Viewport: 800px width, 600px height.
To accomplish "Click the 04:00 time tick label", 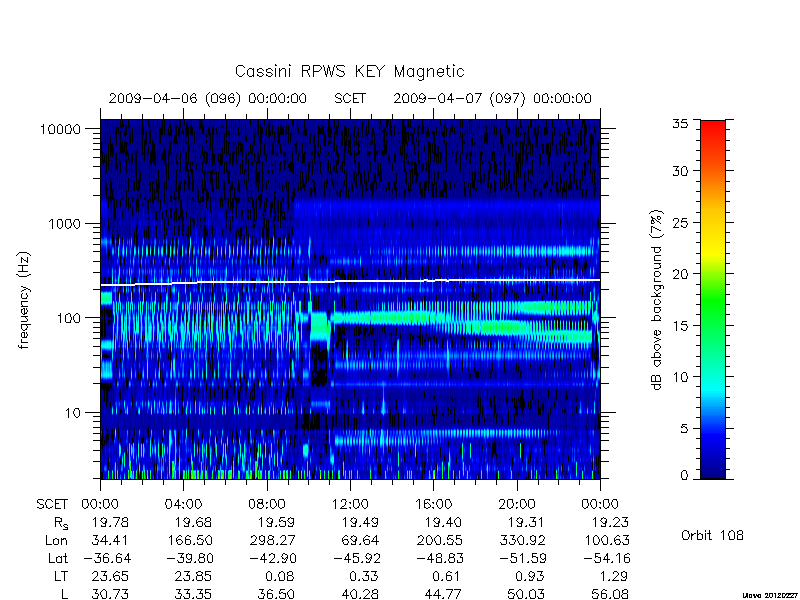I will [183, 505].
